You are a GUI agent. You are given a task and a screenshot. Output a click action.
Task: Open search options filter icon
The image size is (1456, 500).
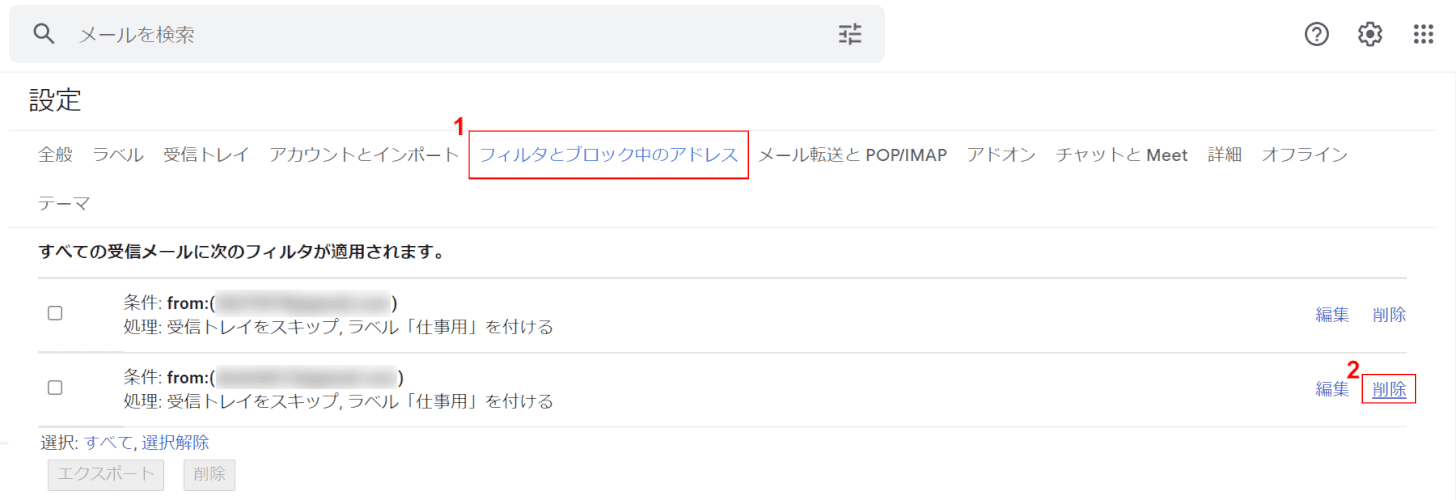click(850, 34)
